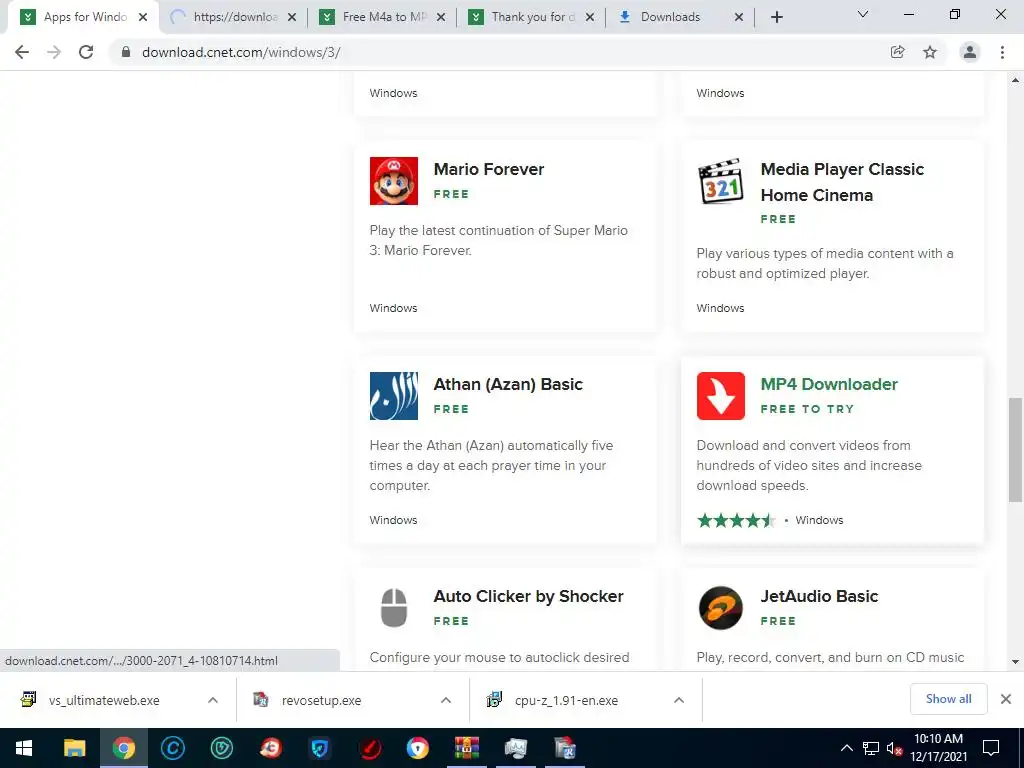Go forward using the forward arrow
The height and width of the screenshot is (768, 1024).
click(x=54, y=52)
